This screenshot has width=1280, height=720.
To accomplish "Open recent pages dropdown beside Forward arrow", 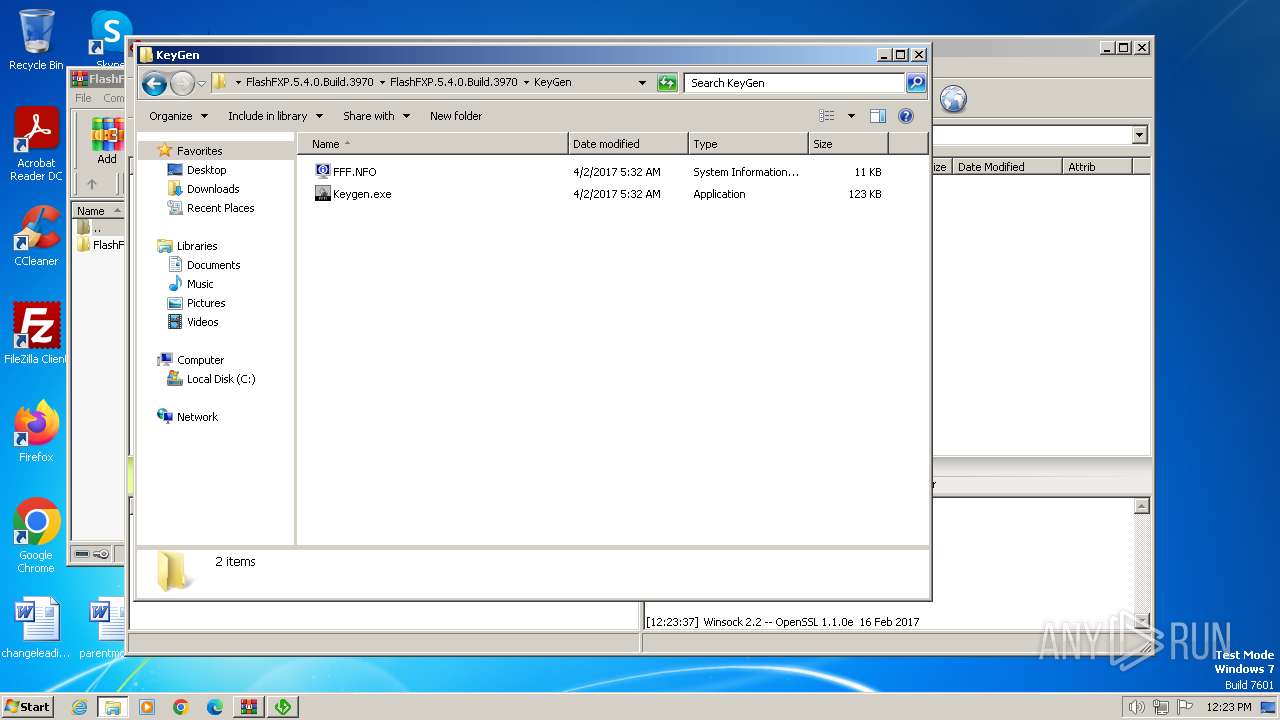I will pyautogui.click(x=201, y=83).
